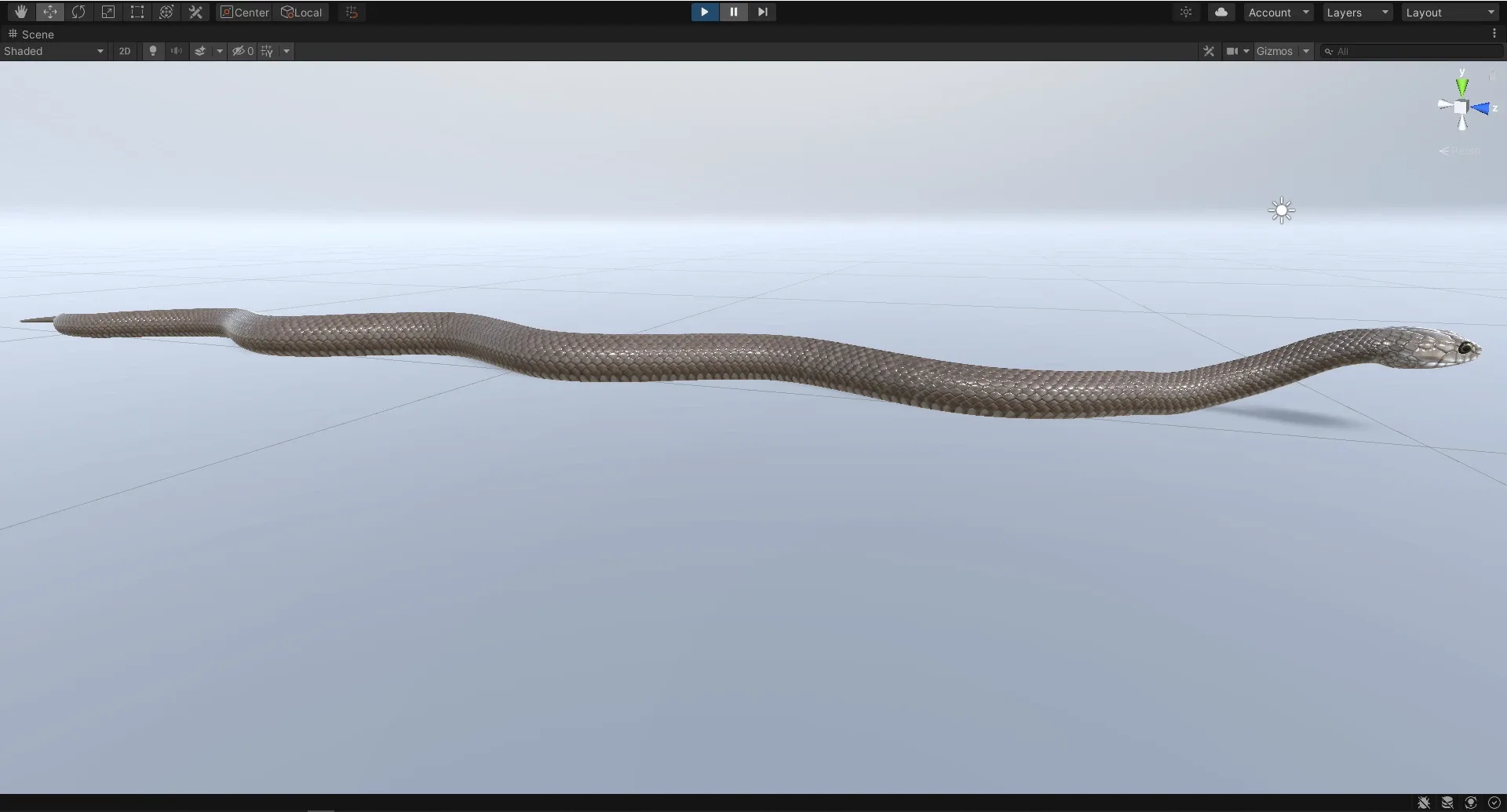Toggle 2D view mode
This screenshot has height=812, width=1507.
[124, 51]
